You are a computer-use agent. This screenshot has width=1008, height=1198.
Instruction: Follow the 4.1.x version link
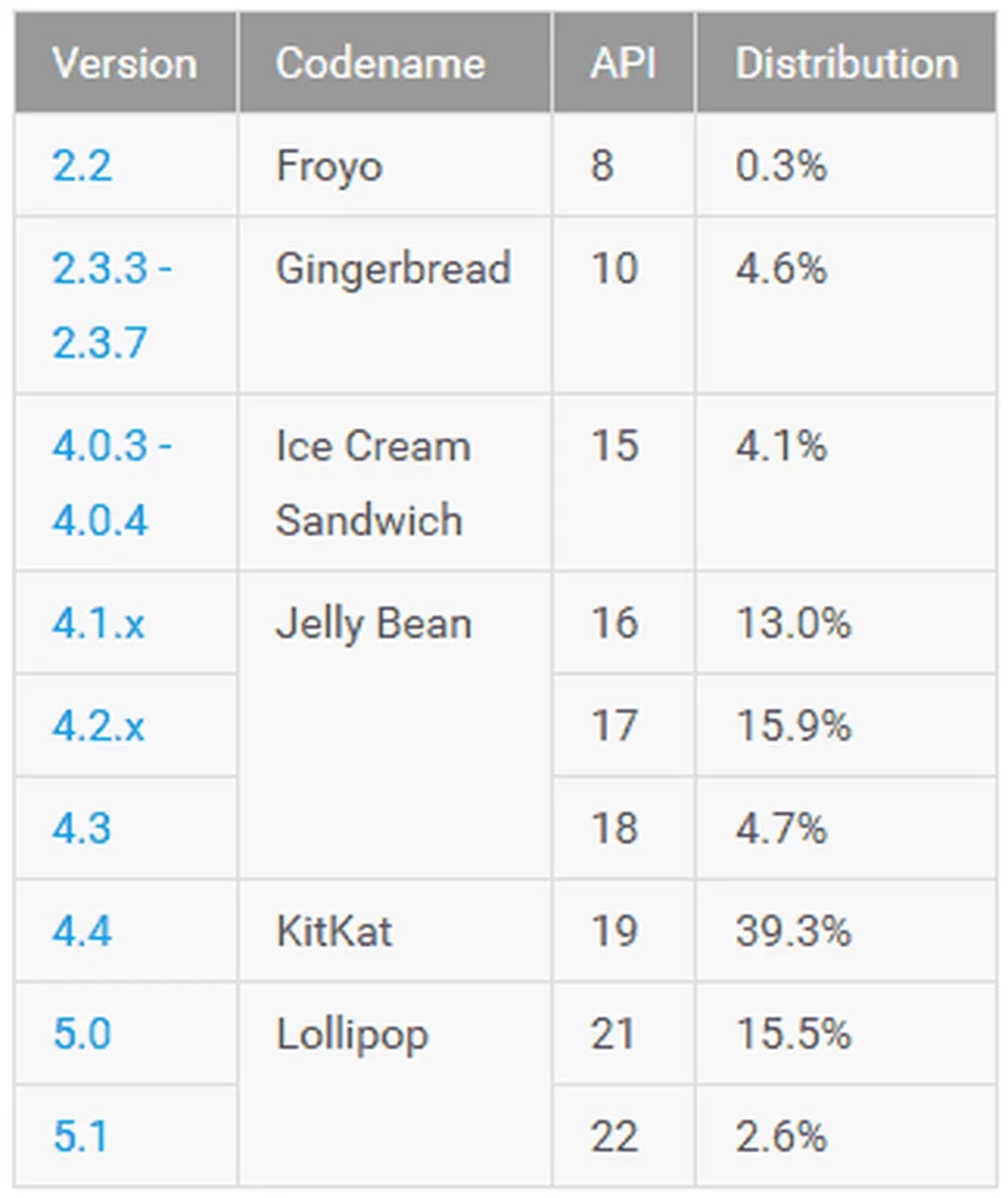pos(98,624)
